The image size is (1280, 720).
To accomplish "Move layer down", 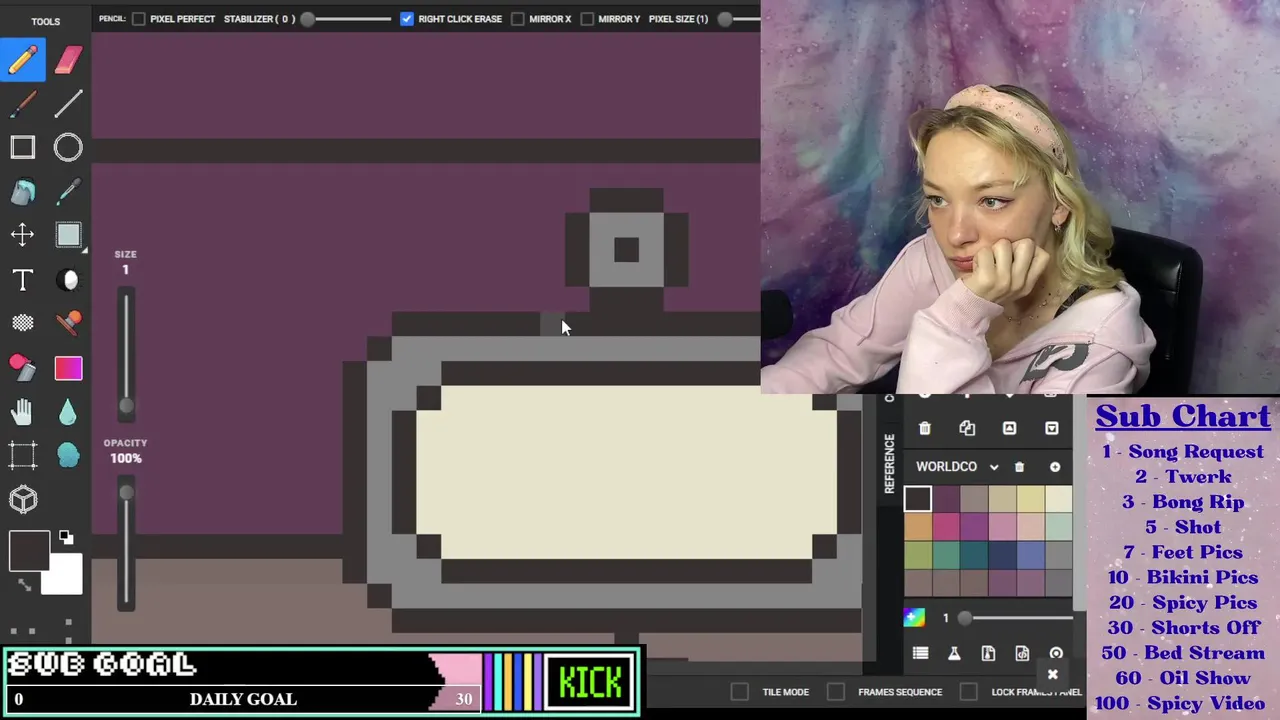I will [x=1051, y=428].
